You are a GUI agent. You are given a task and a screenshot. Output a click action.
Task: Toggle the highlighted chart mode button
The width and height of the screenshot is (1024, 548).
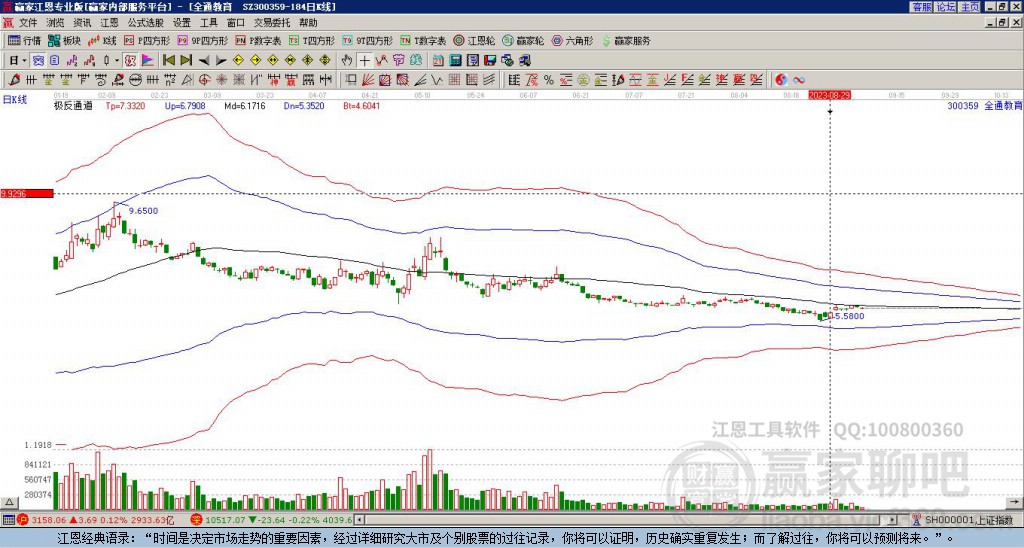click(39, 61)
